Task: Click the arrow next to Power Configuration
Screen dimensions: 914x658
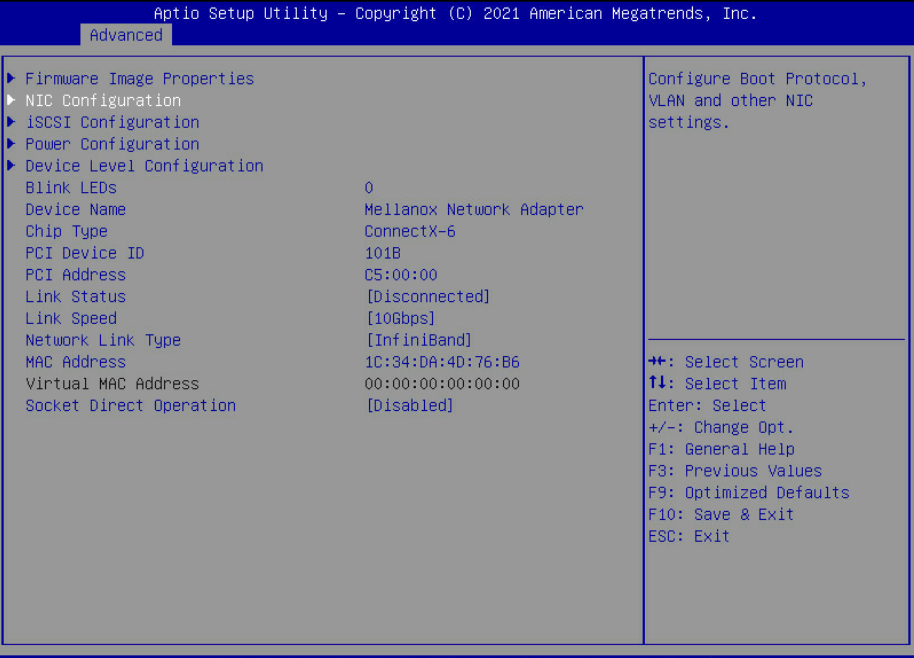Action: pyautogui.click(x=12, y=144)
